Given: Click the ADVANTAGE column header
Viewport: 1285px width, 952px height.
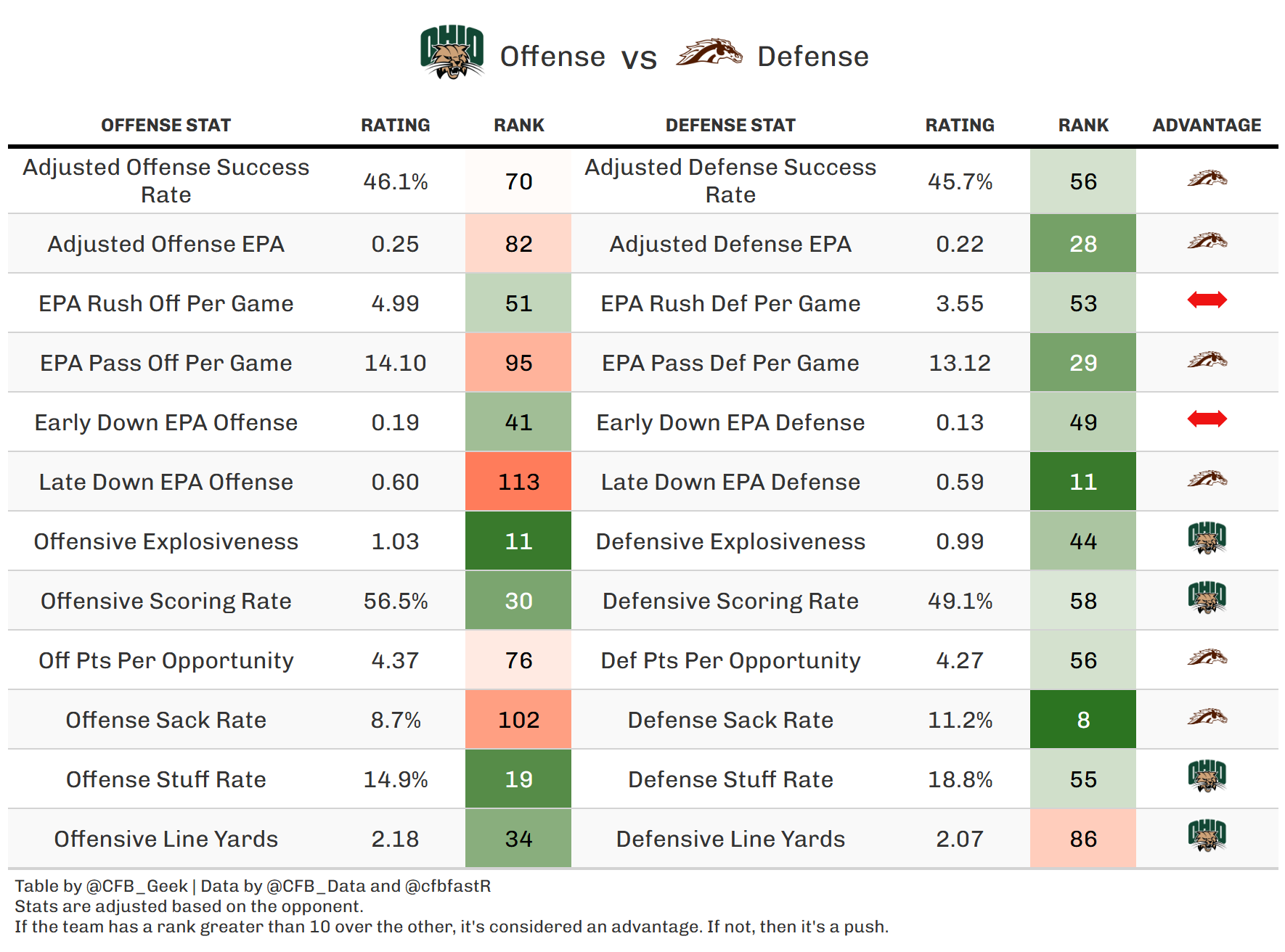Looking at the screenshot, I should click(x=1207, y=126).
